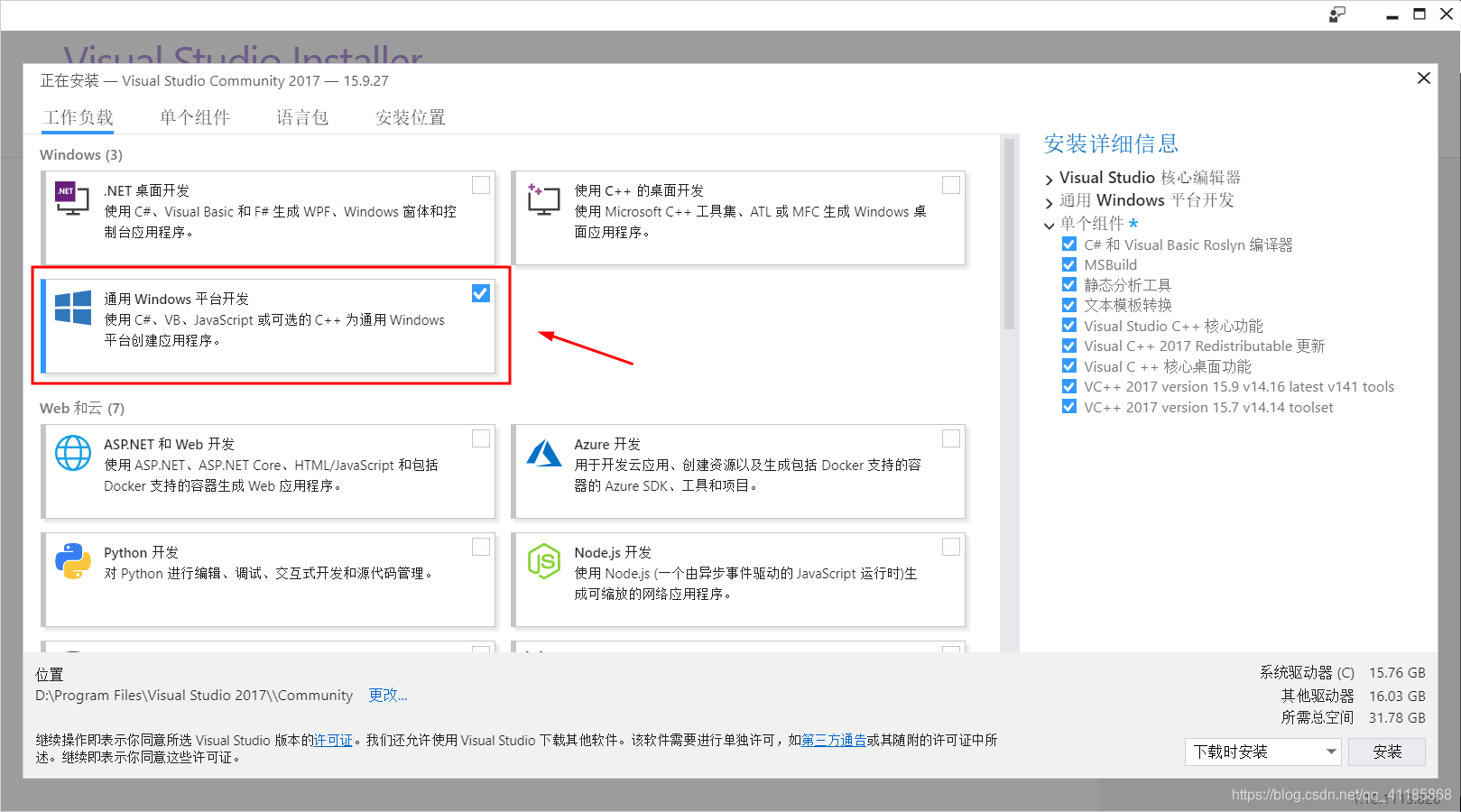This screenshot has height=812, width=1461.
Task: Click the feedback icon in title bar
Action: (x=1337, y=14)
